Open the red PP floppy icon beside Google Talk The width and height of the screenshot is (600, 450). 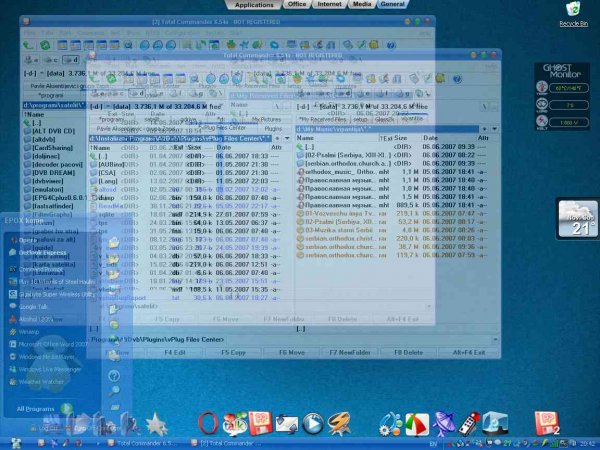(261, 423)
